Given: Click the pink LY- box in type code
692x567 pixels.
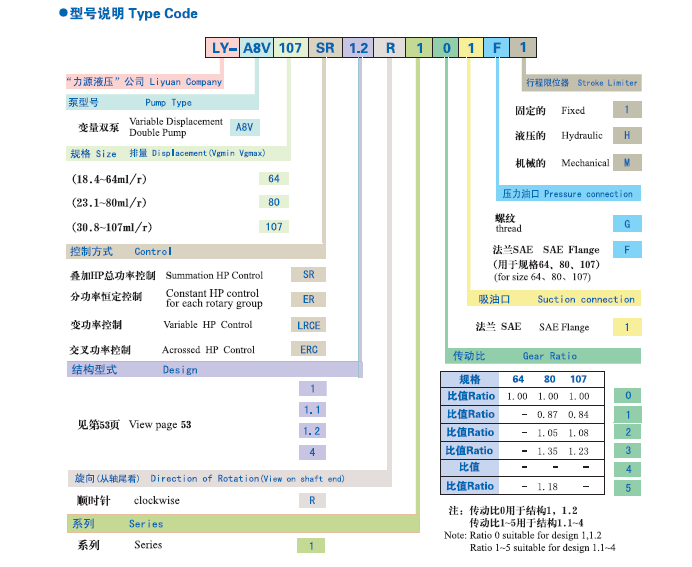Looking at the screenshot, I should click(223, 48).
